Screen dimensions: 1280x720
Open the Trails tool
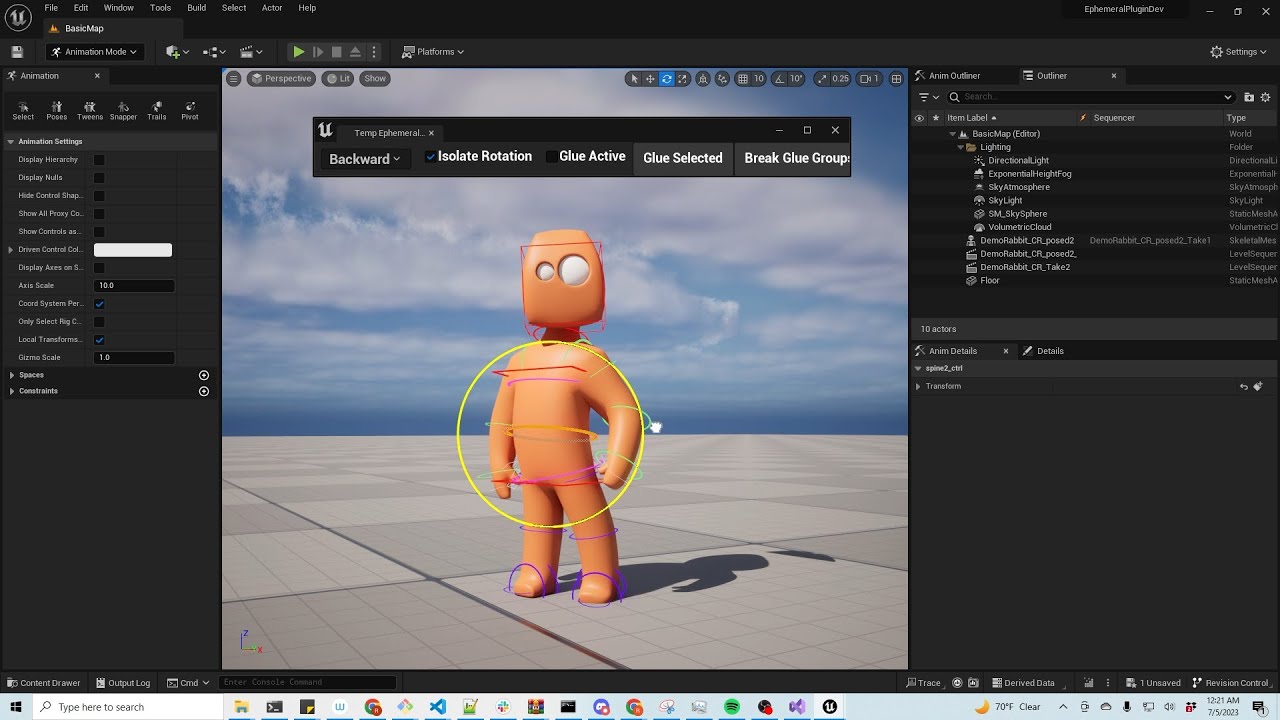(157, 110)
